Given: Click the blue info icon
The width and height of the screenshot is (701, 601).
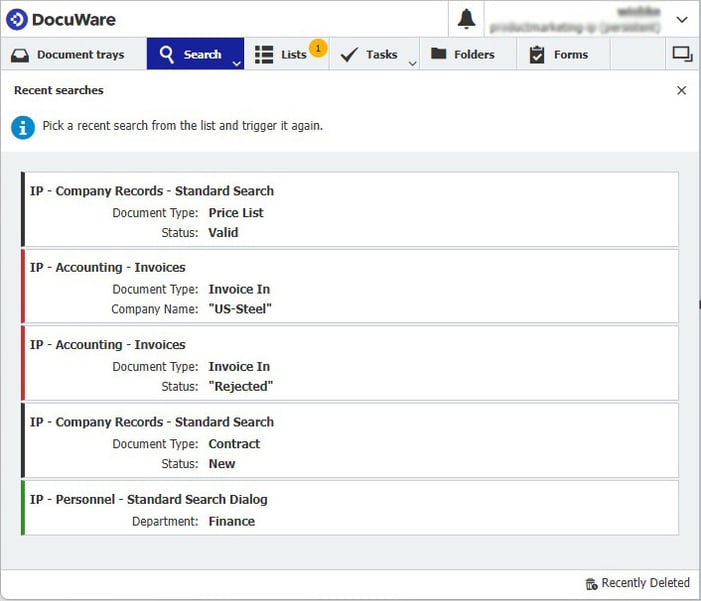Looking at the screenshot, I should (22, 127).
